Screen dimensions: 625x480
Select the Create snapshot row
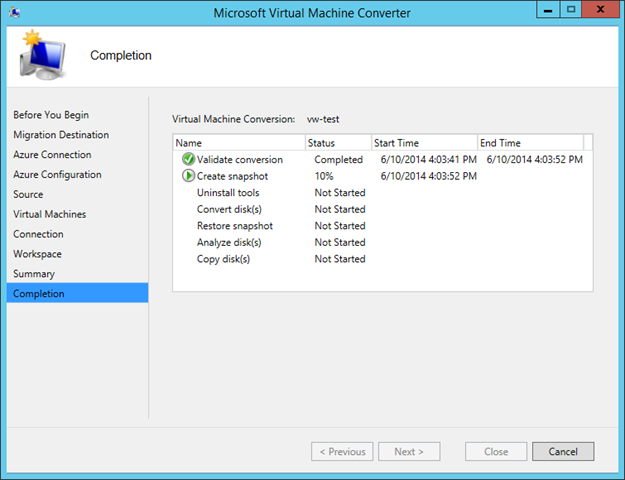click(383, 176)
